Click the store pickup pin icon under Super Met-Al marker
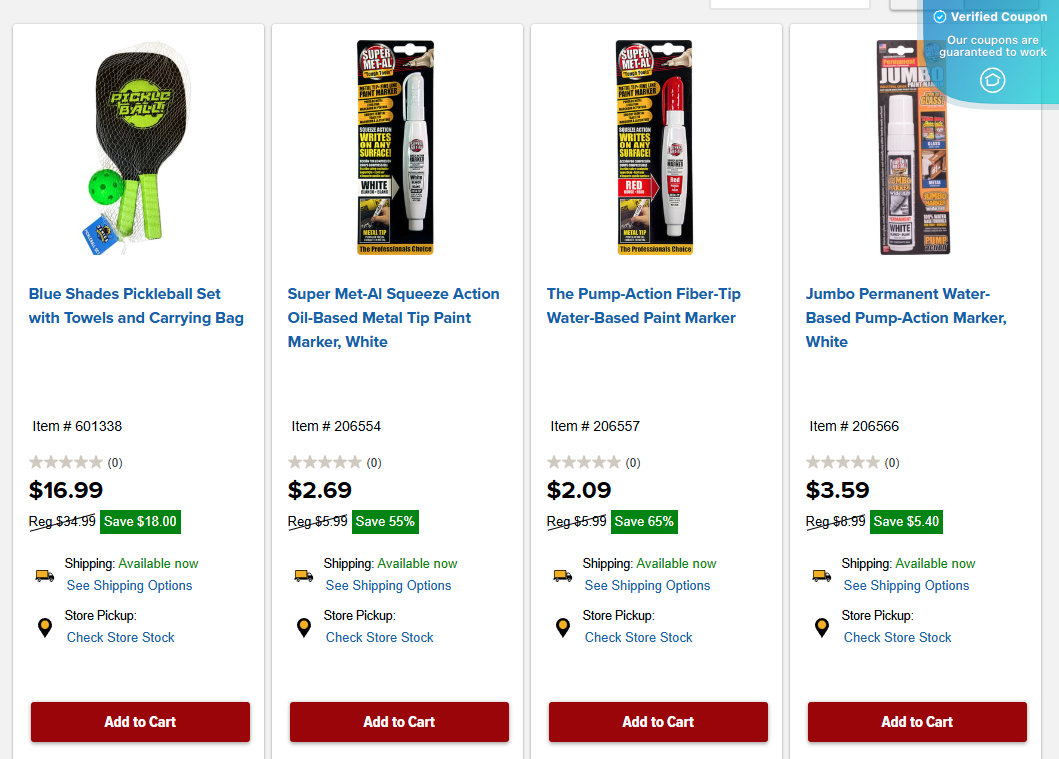This screenshot has height=759, width=1059. 303,627
